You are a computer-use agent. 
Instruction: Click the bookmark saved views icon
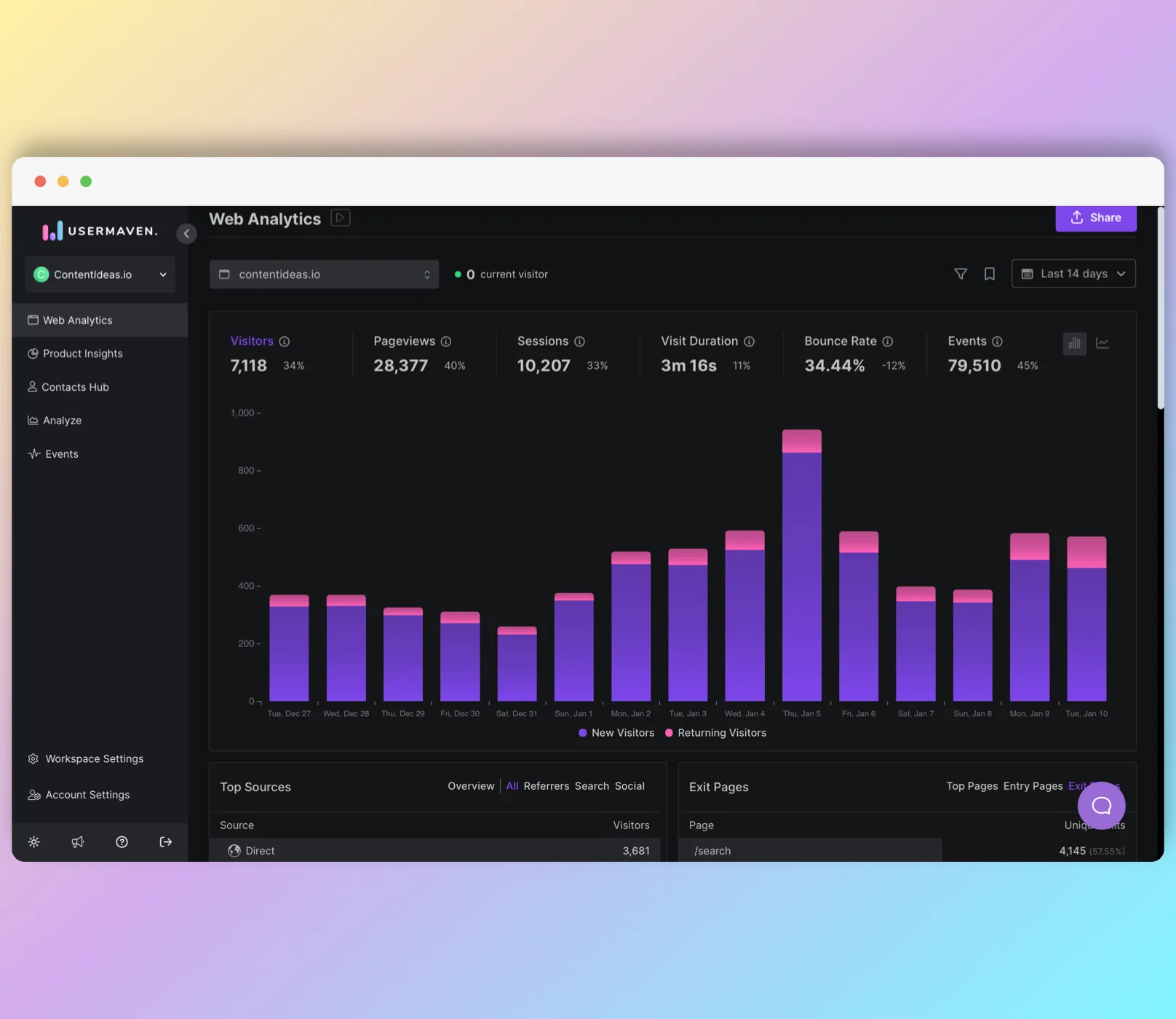click(990, 274)
